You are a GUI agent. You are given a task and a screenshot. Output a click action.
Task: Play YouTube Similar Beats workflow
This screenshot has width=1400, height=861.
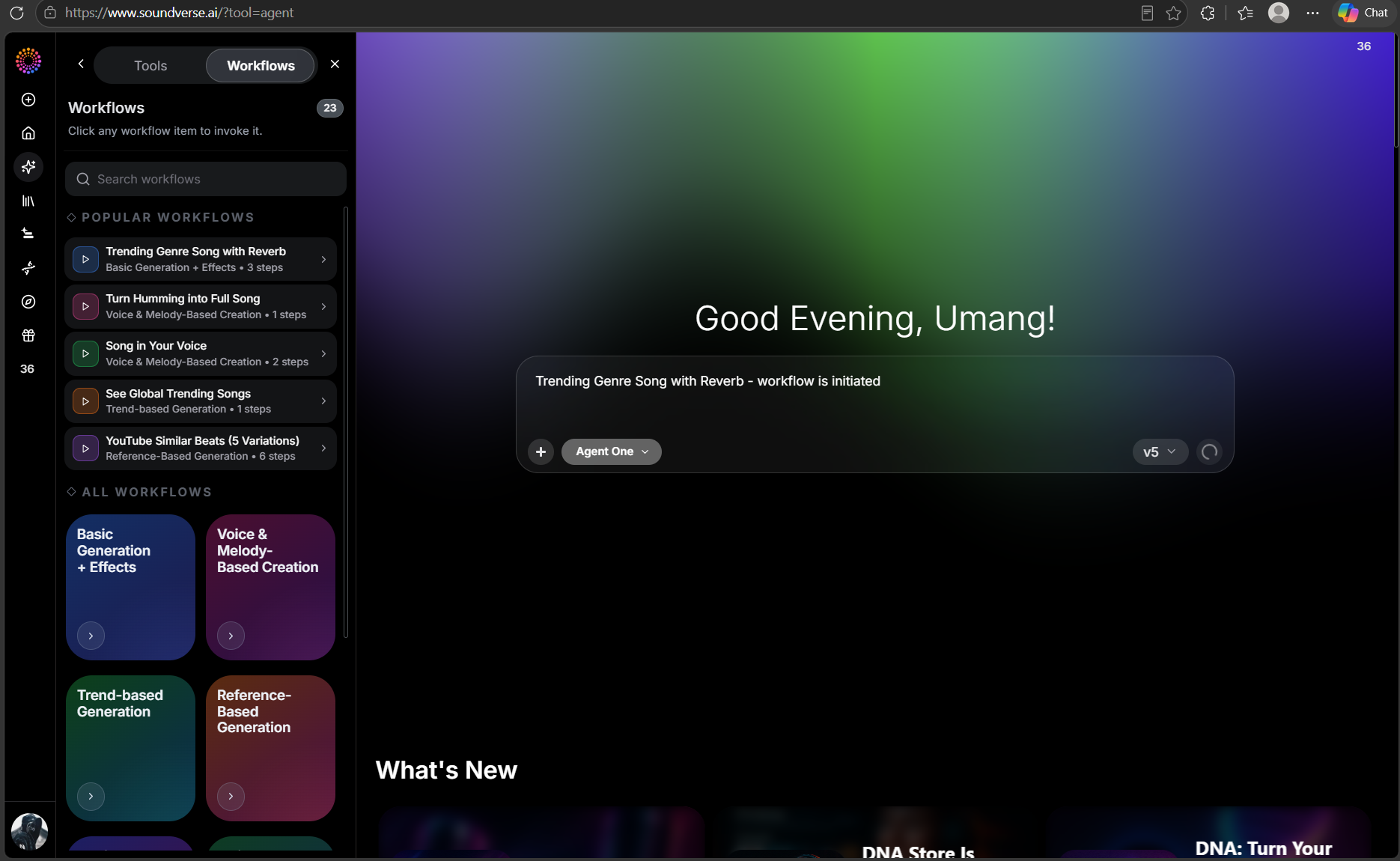85,448
